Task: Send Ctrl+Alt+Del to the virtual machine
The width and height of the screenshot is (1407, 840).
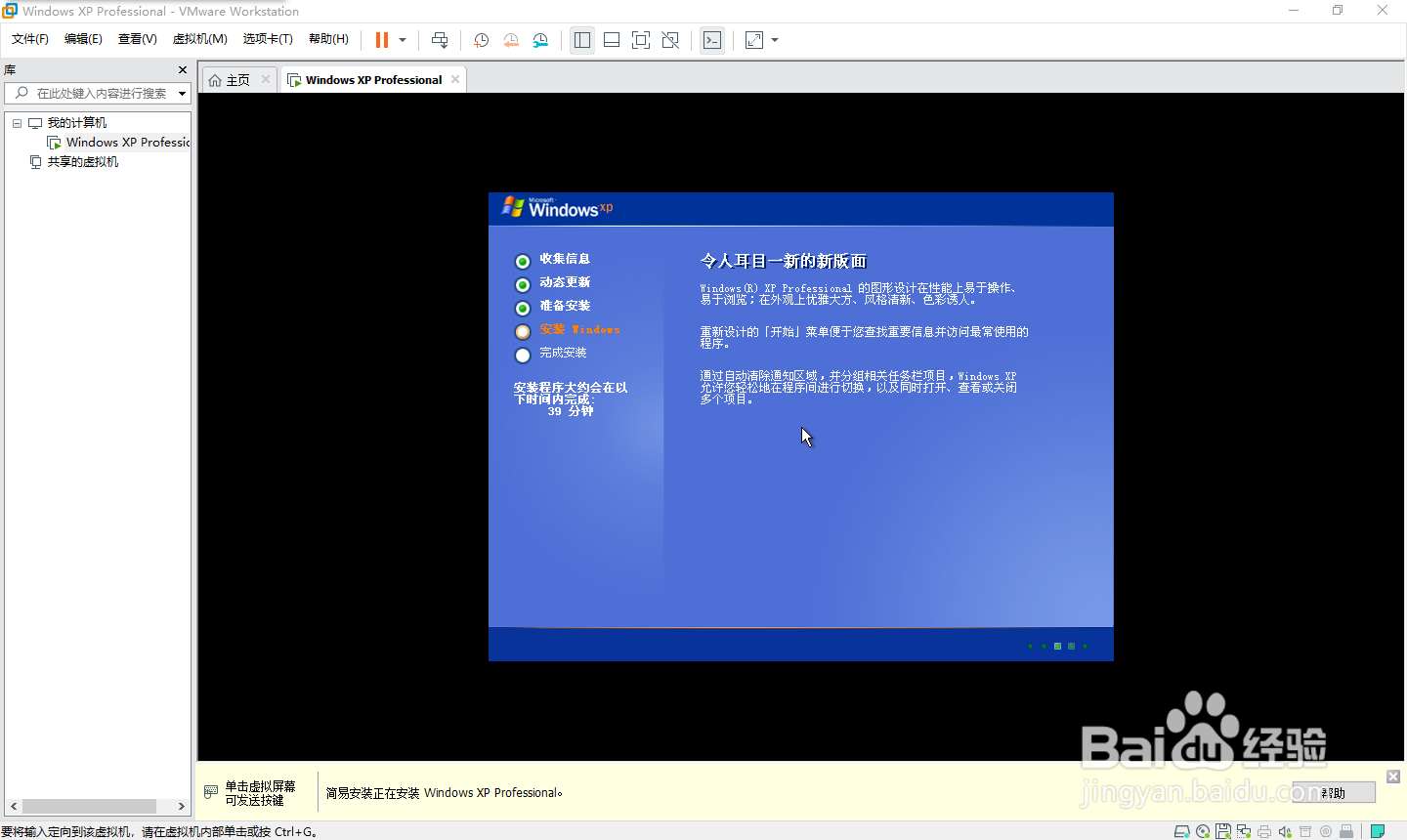Action: click(440, 40)
